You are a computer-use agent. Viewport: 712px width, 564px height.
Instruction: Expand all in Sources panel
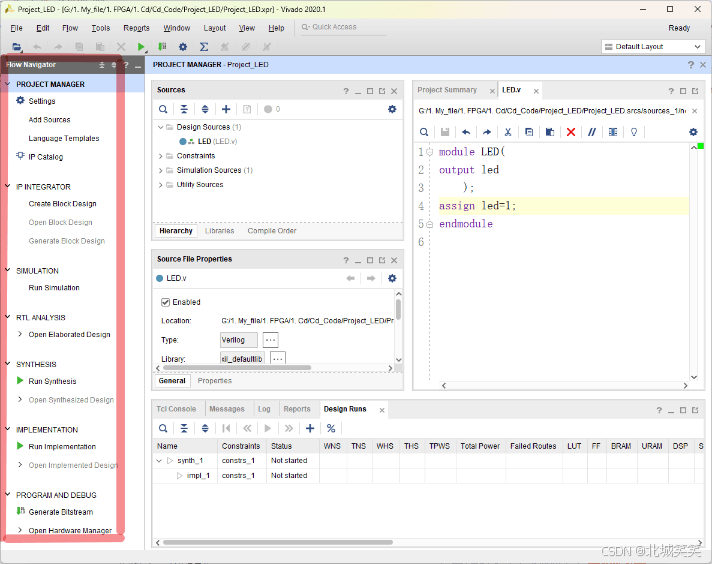tap(205, 109)
